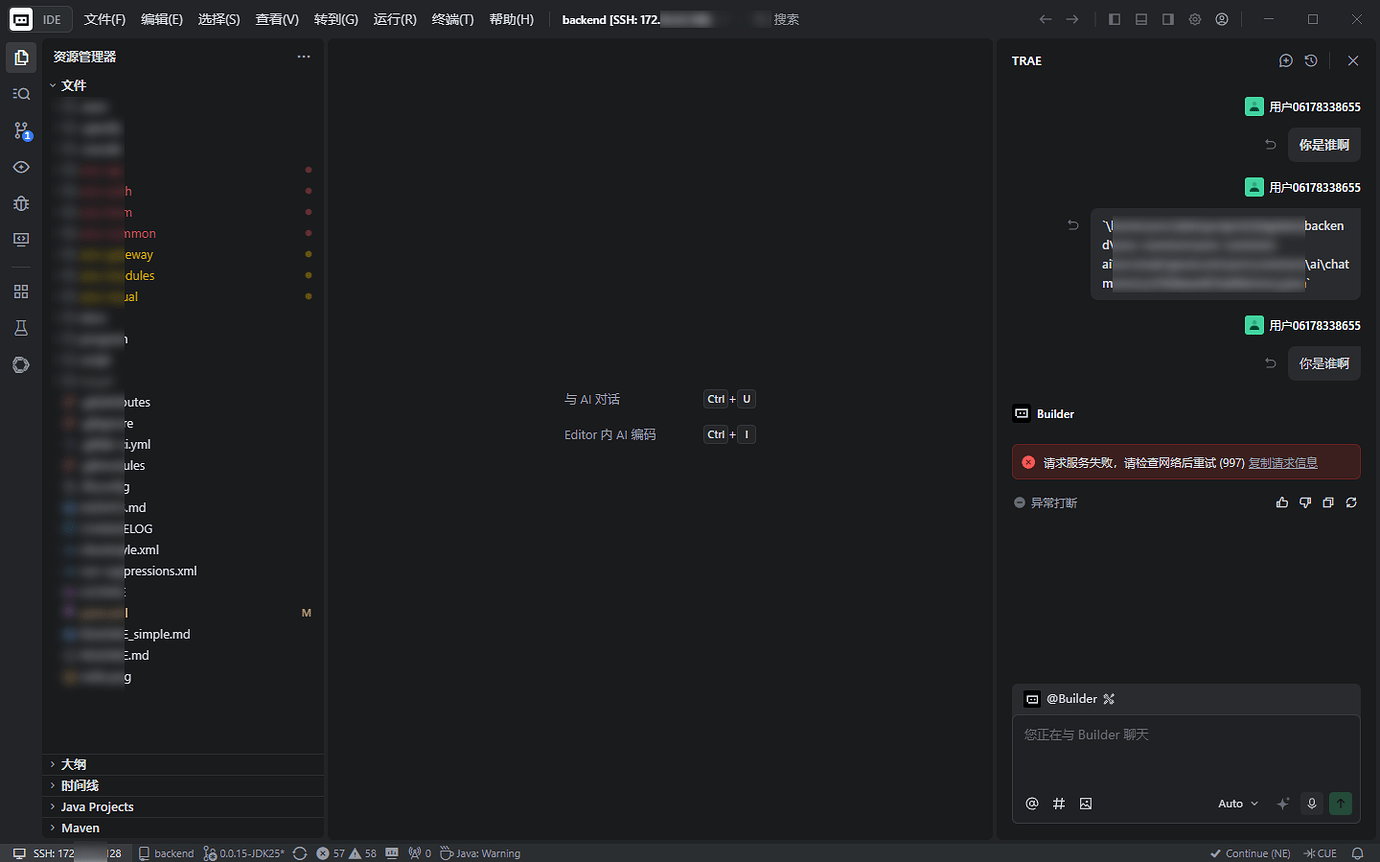Show notifications bell in status bar
Screen dimensions: 1380x862
(1357, 853)
